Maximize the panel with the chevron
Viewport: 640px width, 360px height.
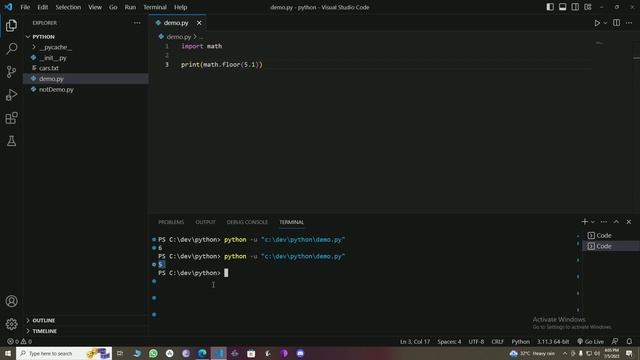click(616, 222)
